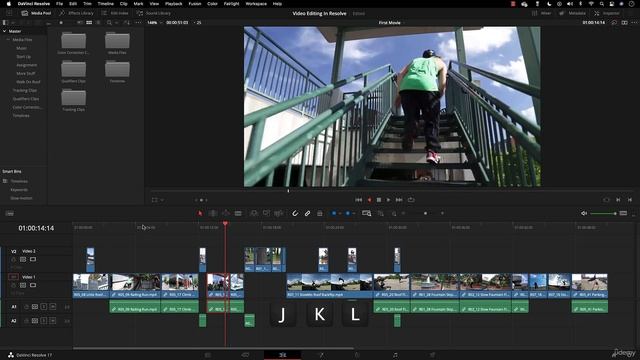Open the Fusion menu
640x360 pixels.
[x=195, y=4]
